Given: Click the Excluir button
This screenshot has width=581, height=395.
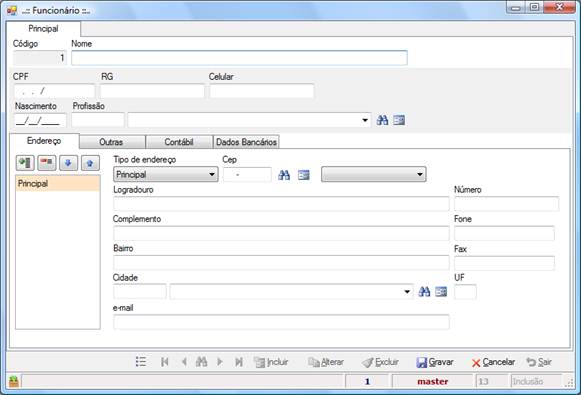Looking at the screenshot, I should click(381, 362).
